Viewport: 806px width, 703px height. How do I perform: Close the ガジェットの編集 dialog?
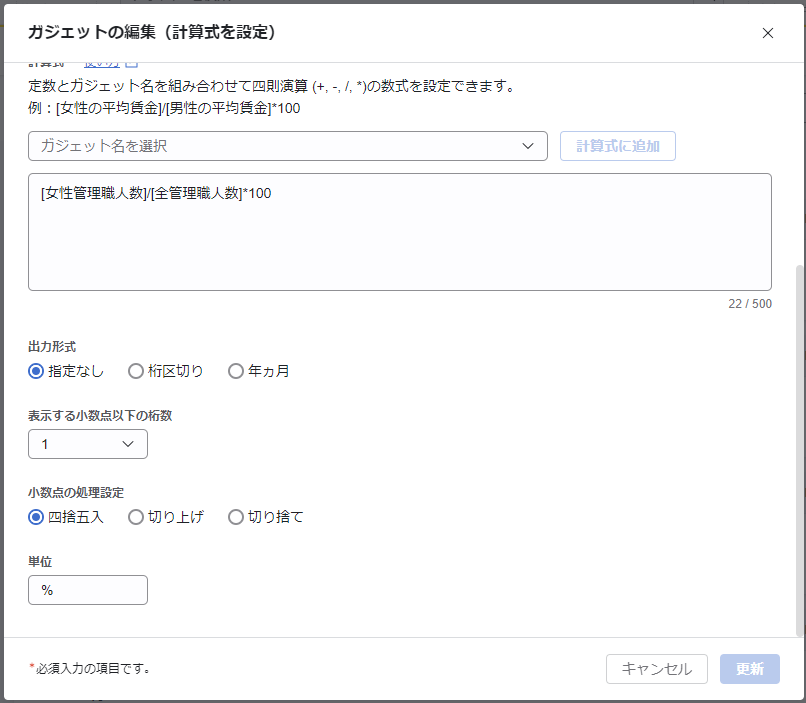coord(768,33)
